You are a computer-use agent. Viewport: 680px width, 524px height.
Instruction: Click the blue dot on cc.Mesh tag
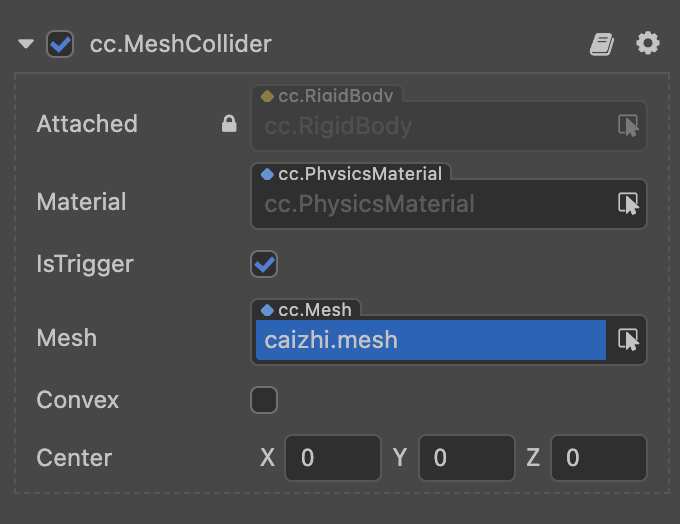click(267, 310)
